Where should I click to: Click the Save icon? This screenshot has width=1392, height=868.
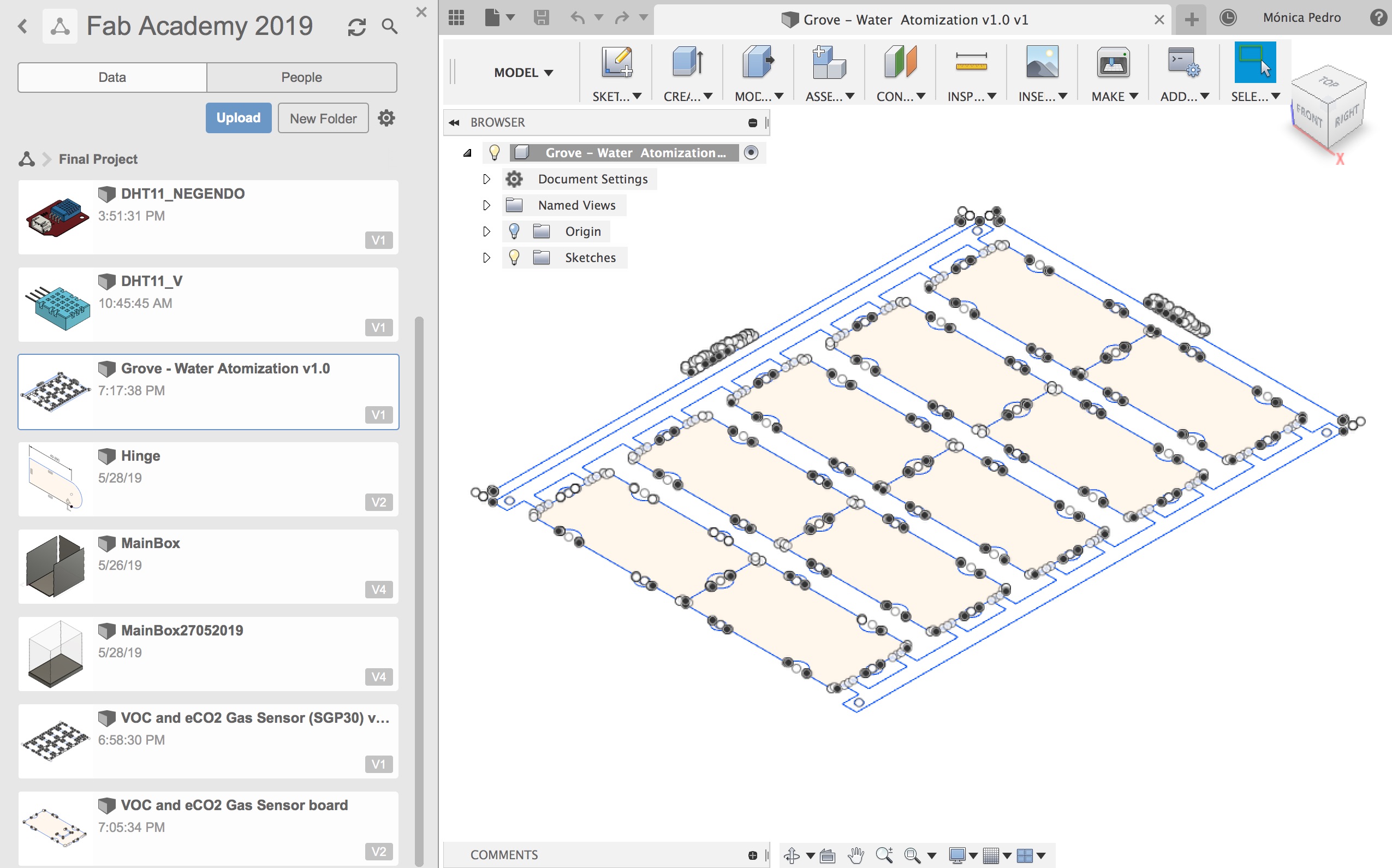click(541, 18)
